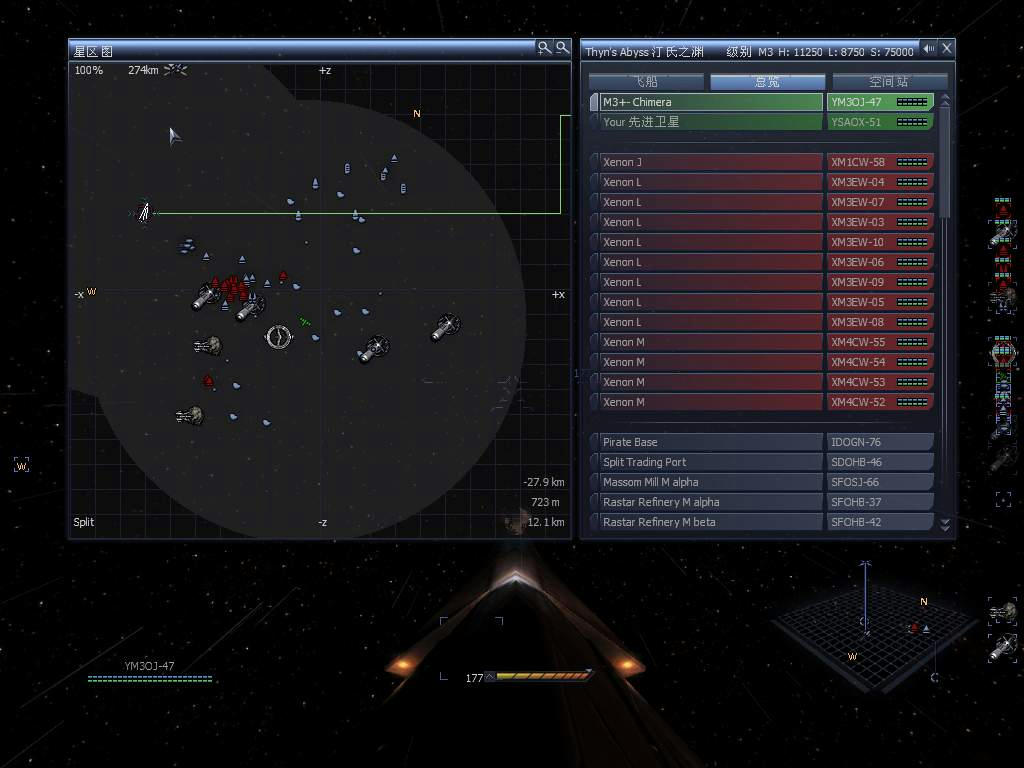Highlight the Xenon L row XM3EW-08
Image resolution: width=1024 pixels, height=768 pixels.
coord(761,322)
